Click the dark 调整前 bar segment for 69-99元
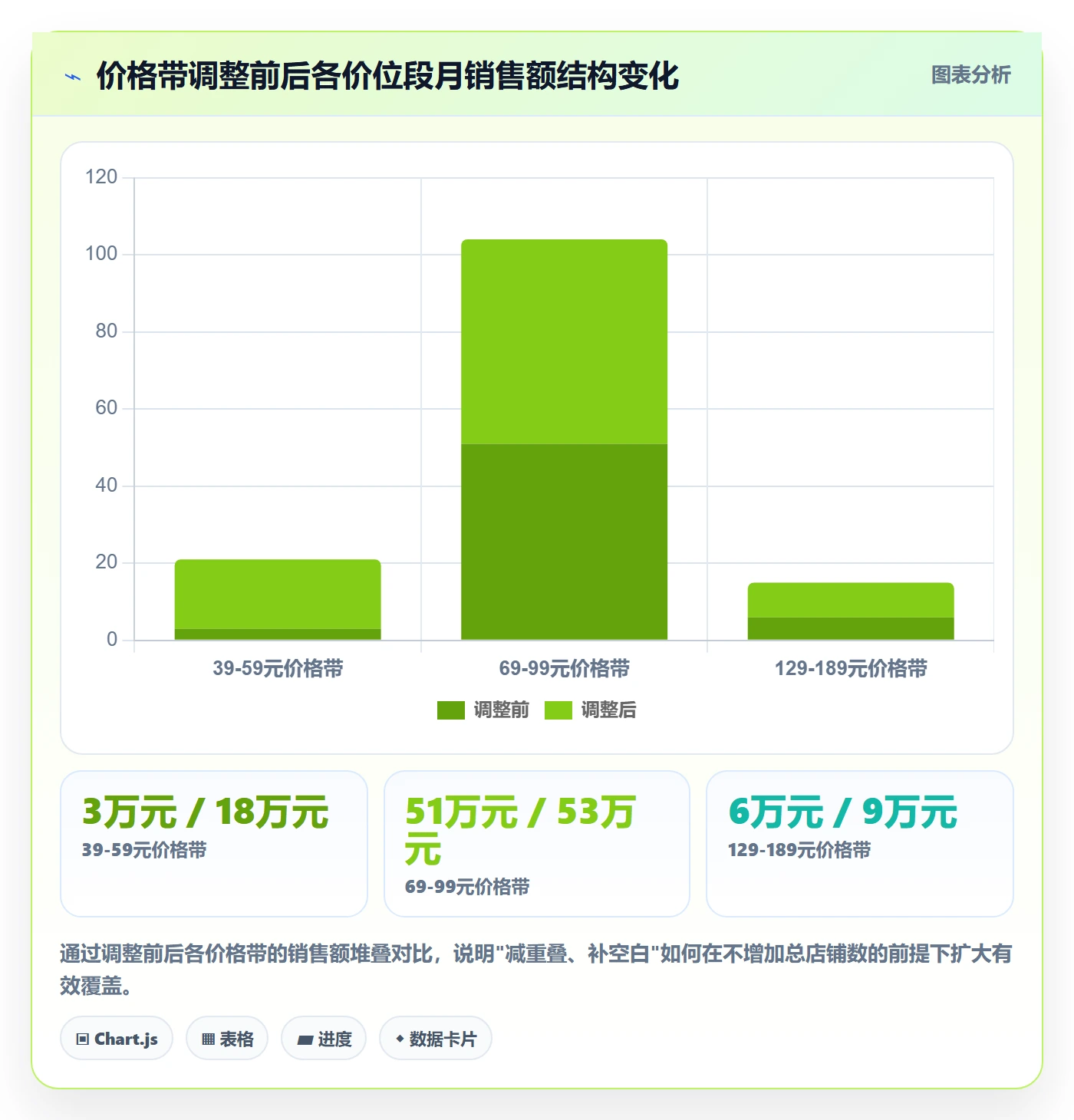1074x1120 pixels. pyautogui.click(x=564, y=542)
